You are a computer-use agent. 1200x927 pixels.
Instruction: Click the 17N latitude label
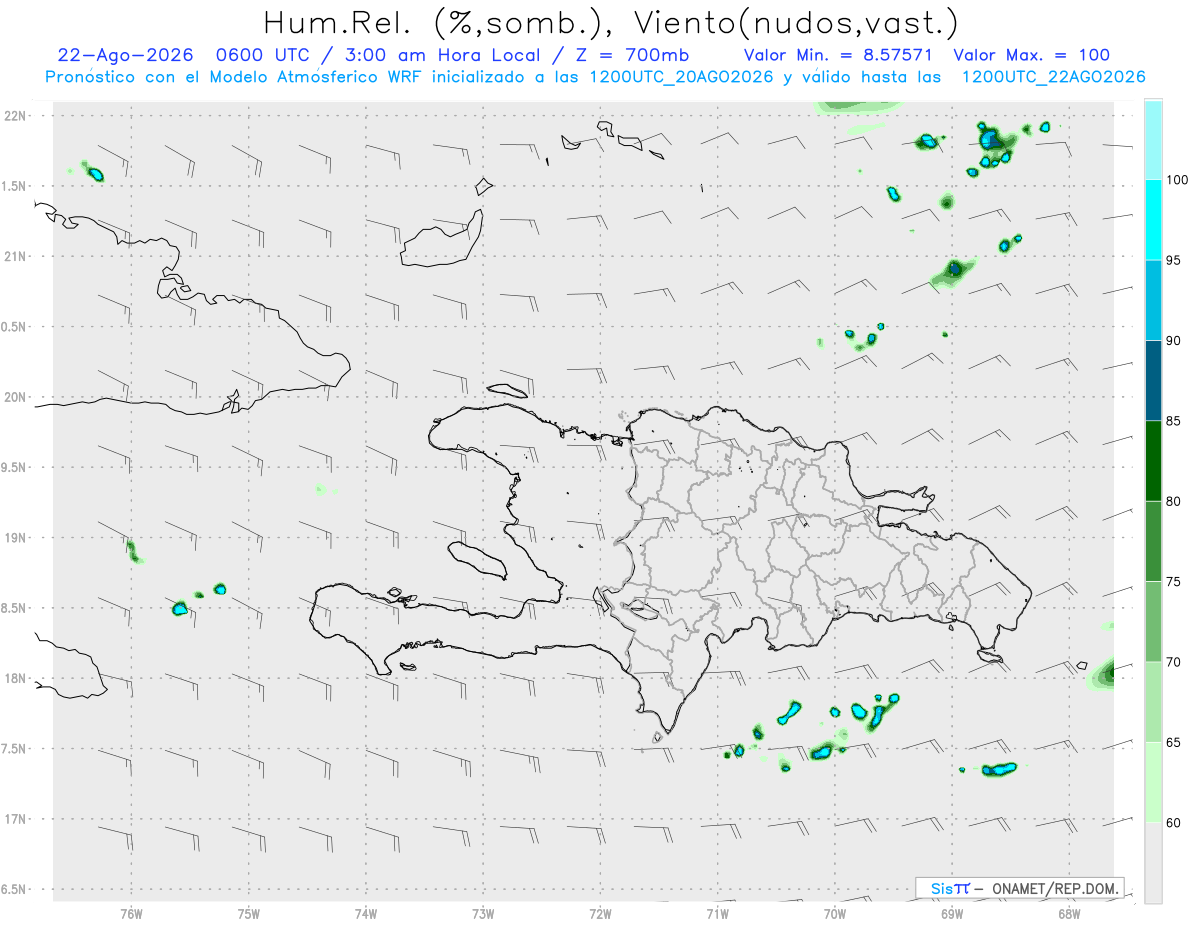tap(17, 819)
